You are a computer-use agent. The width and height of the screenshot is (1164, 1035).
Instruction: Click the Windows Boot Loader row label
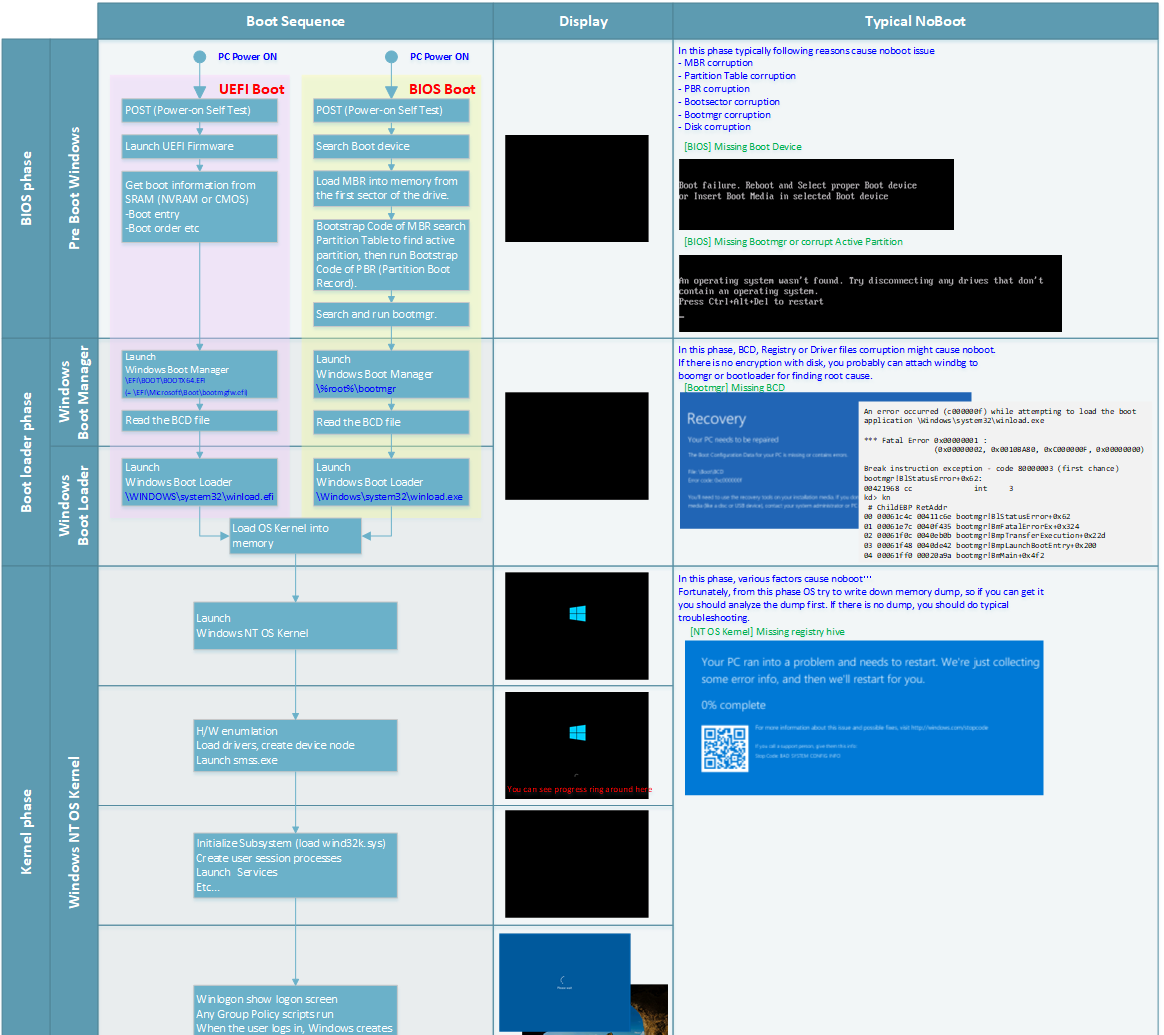point(74,506)
